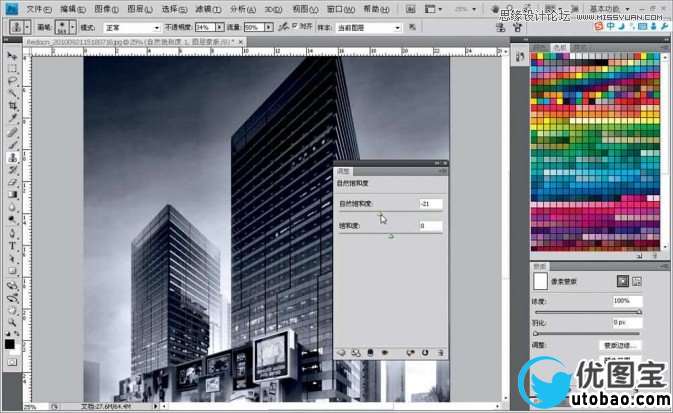Screen dimensions: 673x413
Task: Select the Brush tool
Action: click(x=12, y=145)
